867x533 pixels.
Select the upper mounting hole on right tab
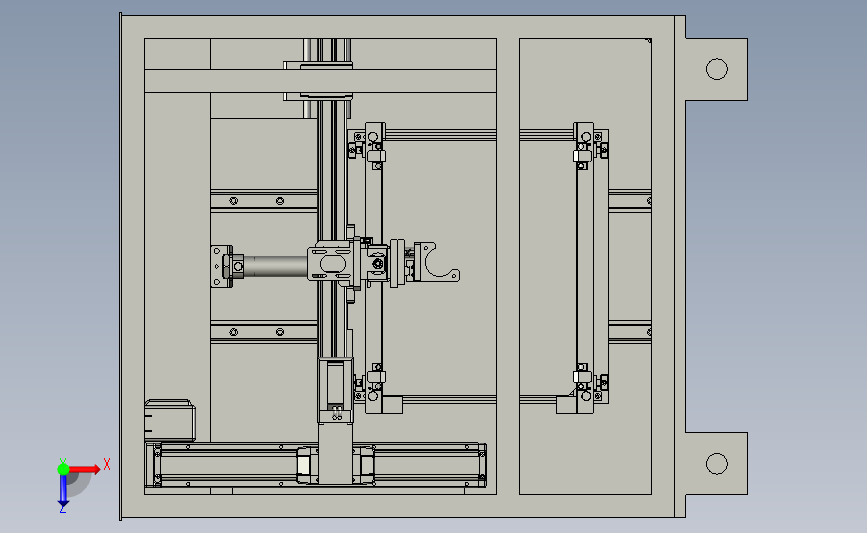(x=717, y=69)
